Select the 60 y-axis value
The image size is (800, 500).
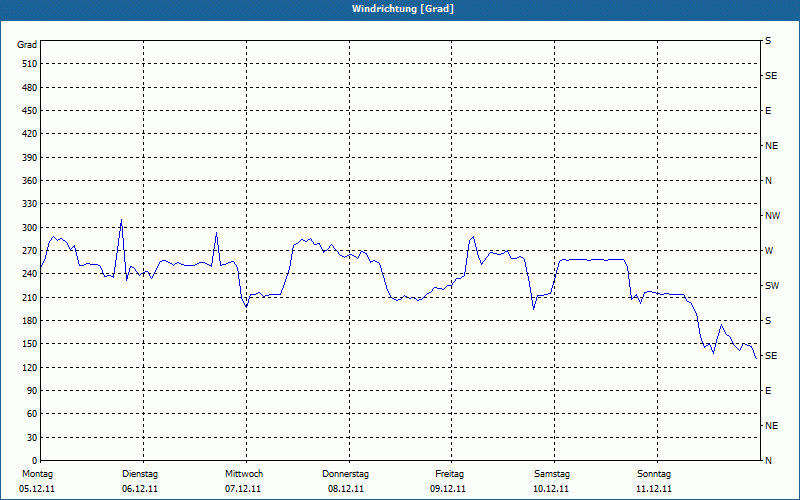32,414
